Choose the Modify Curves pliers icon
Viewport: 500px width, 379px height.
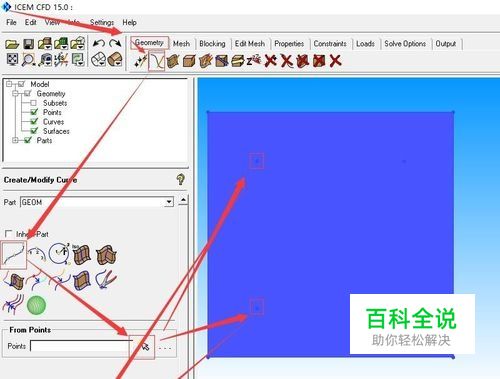106,279
